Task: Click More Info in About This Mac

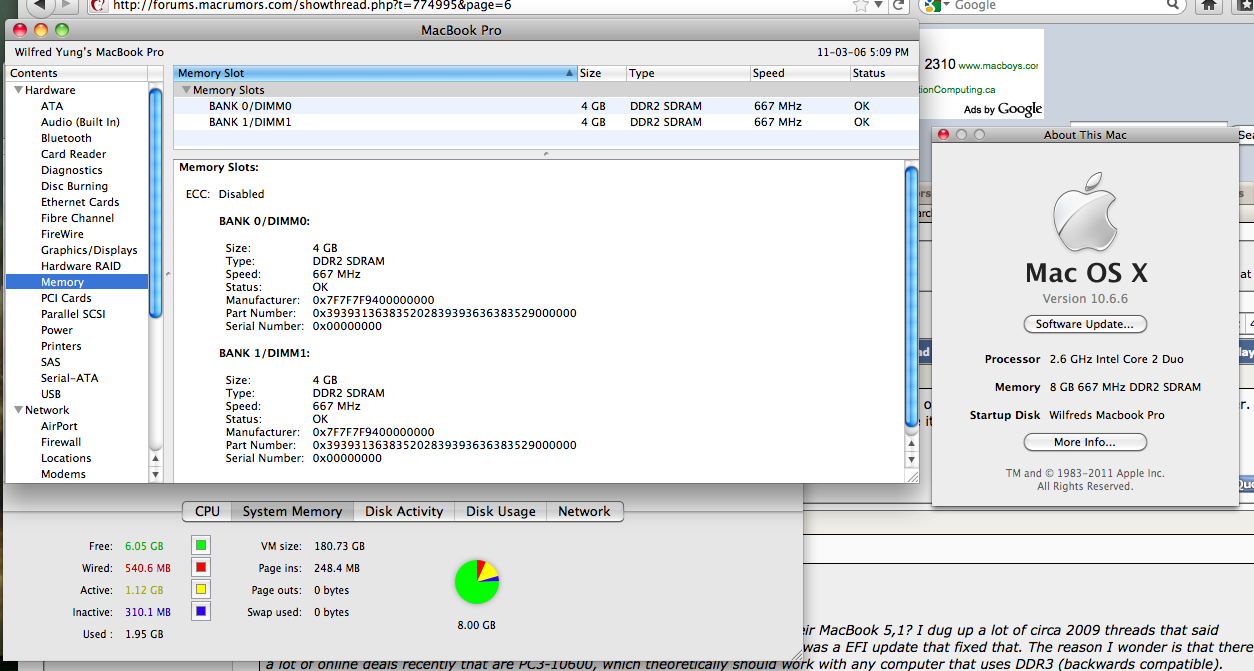Action: click(1085, 442)
